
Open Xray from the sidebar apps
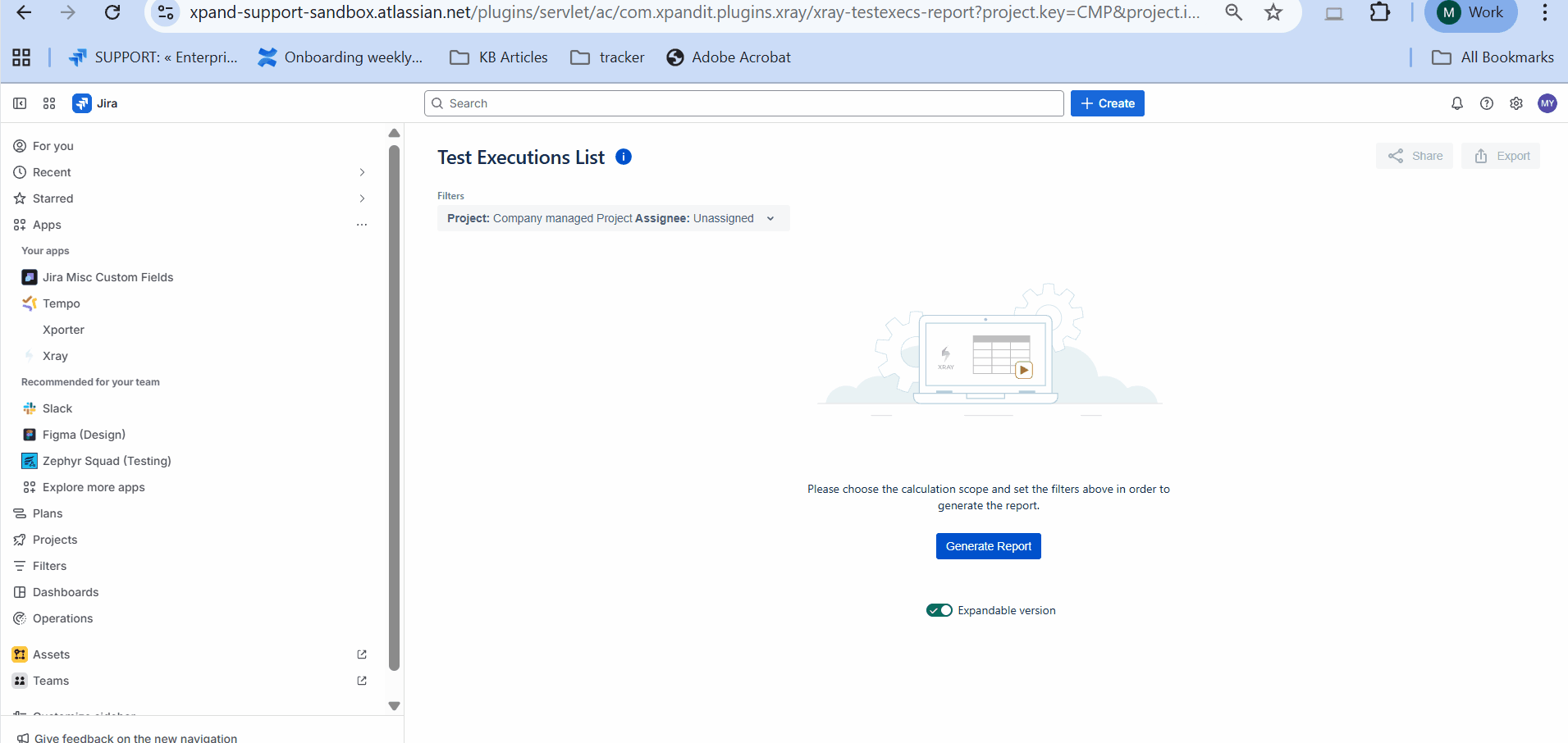[x=55, y=356]
